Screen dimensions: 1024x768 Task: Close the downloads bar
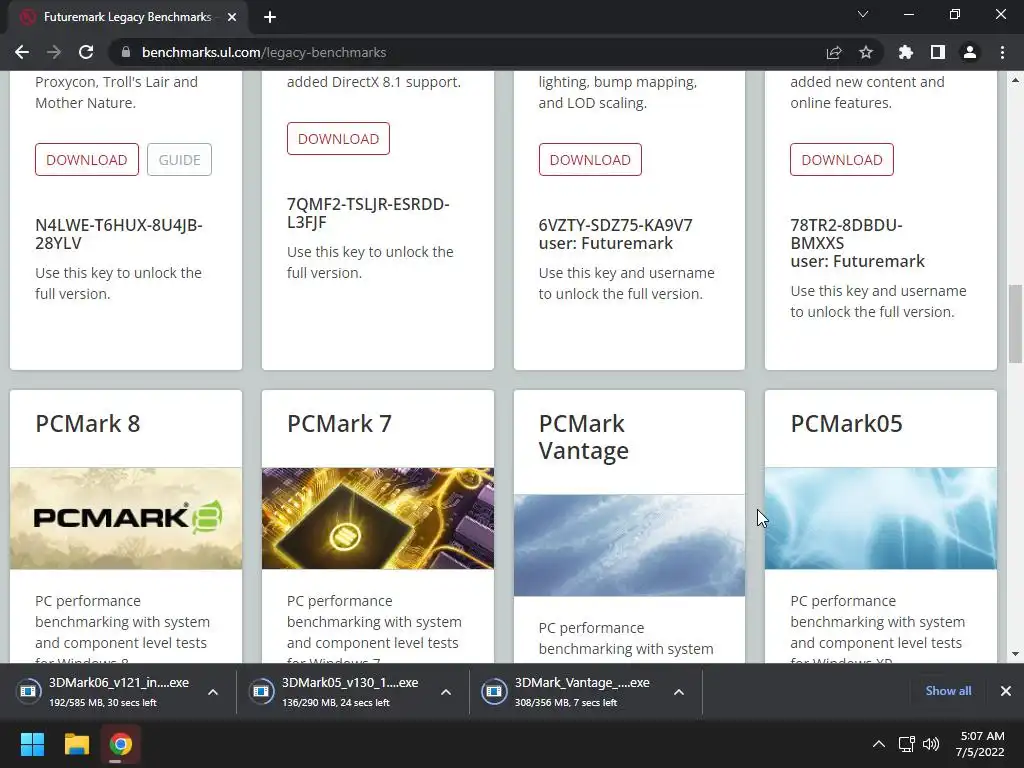pos(1006,691)
